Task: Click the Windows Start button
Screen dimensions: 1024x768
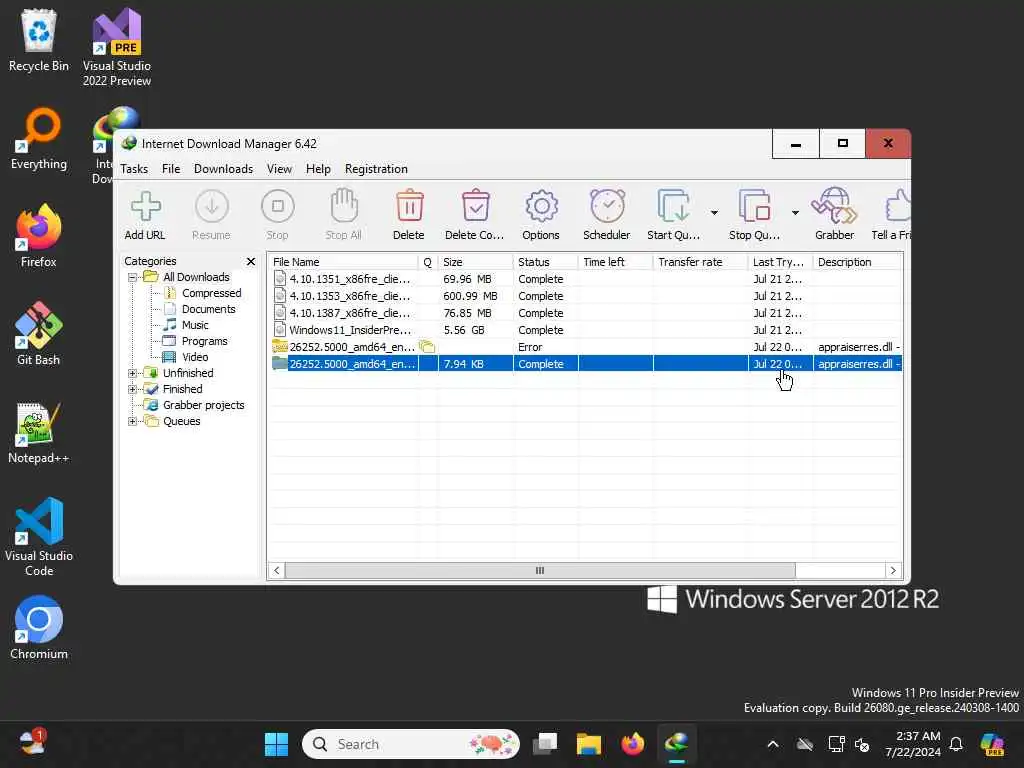Action: [x=276, y=744]
